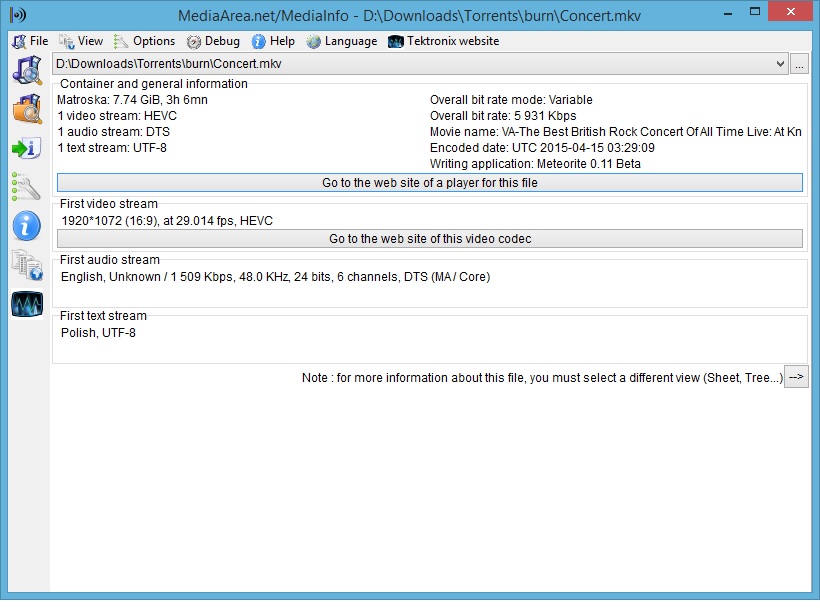The width and height of the screenshot is (820, 614).
Task: Click 'Overall bit rate mode: Variable' text
Action: pos(511,100)
